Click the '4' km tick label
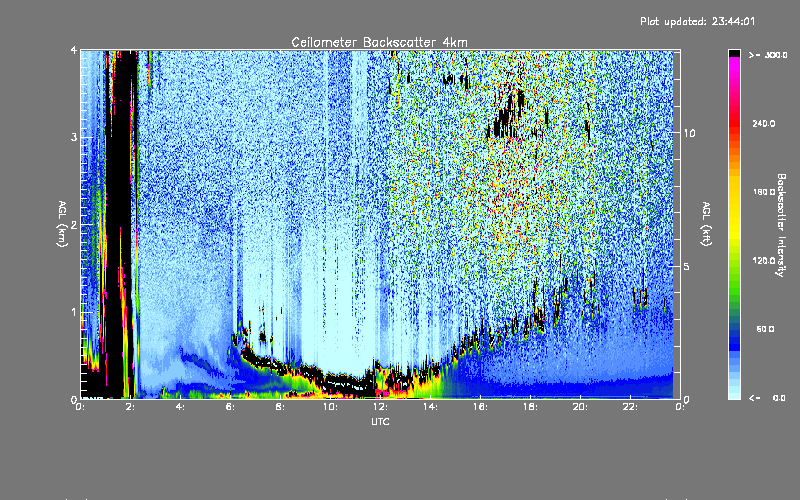This screenshot has width=800, height=500. [x=74, y=50]
